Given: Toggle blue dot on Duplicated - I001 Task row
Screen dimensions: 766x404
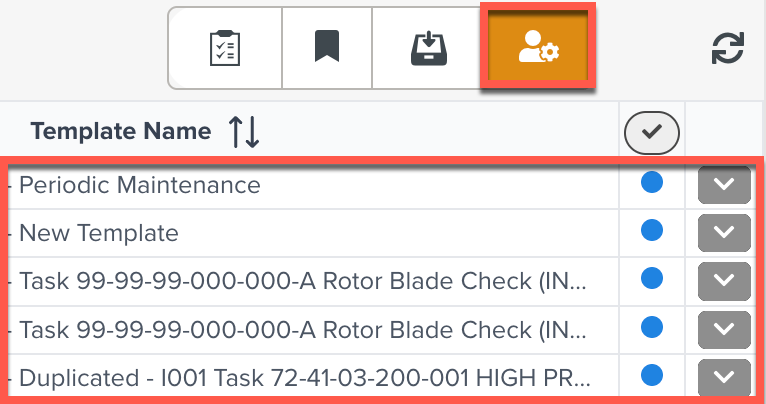Looking at the screenshot, I should coord(651,376).
